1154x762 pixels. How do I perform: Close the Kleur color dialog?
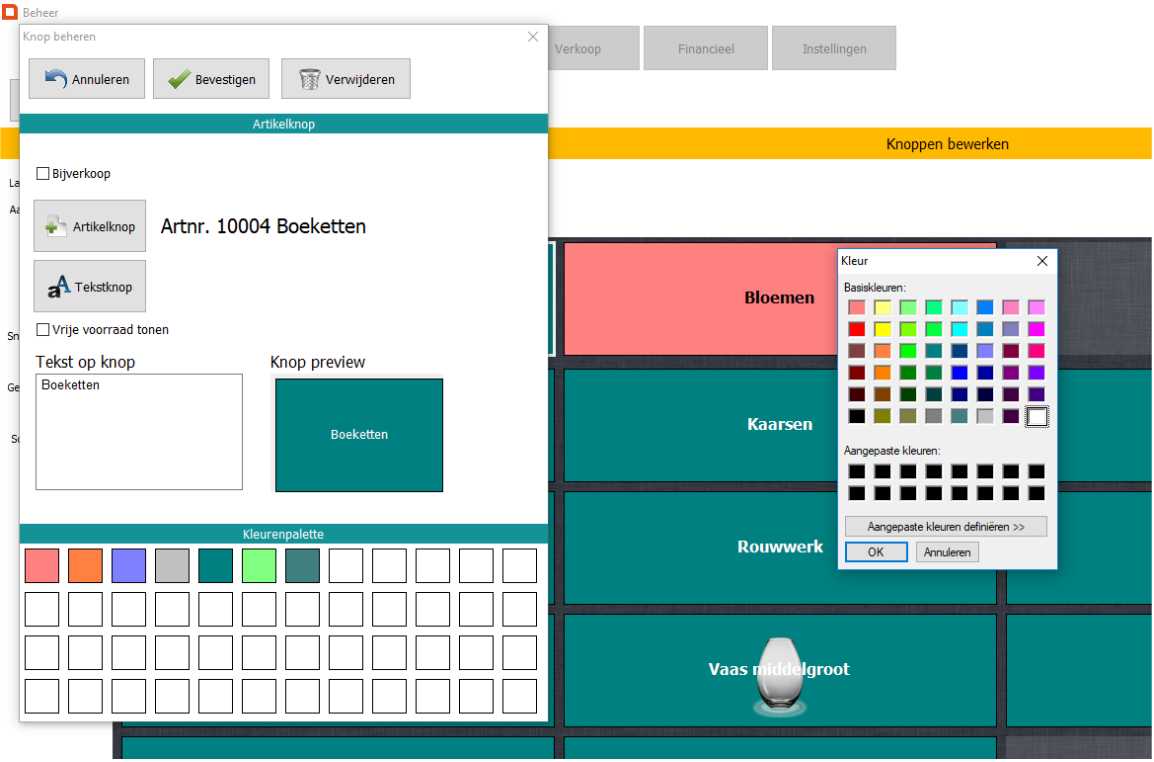[x=1042, y=261]
